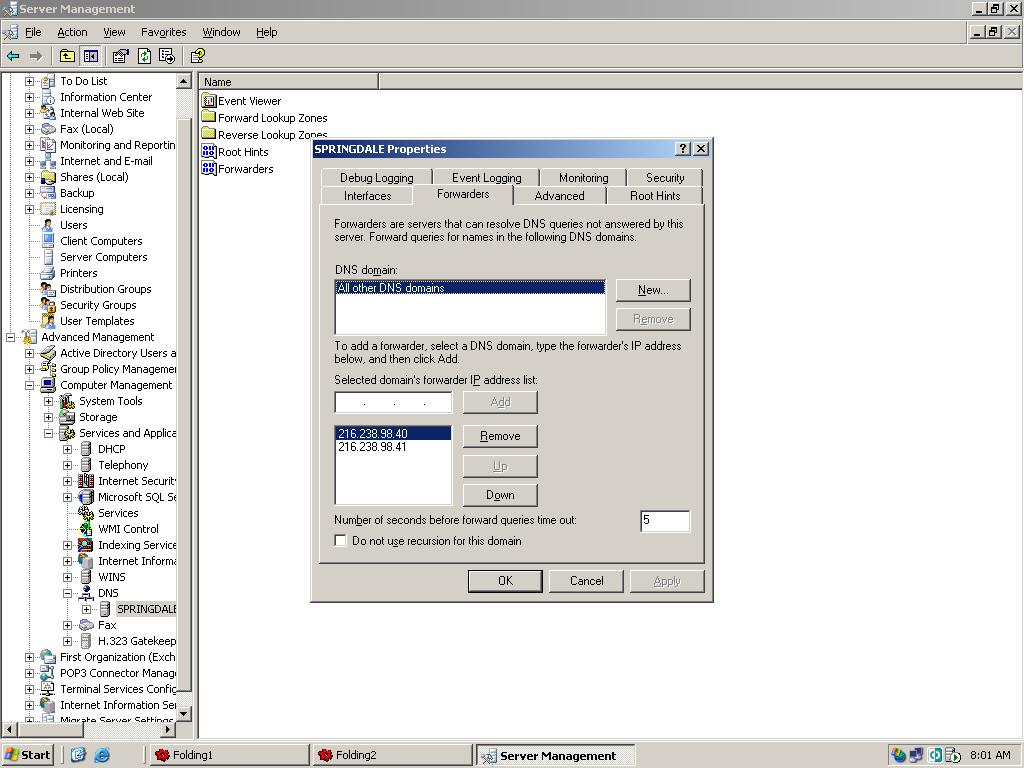Click the forward query timeout seconds field
This screenshot has width=1024, height=768.
pyautogui.click(x=664, y=521)
